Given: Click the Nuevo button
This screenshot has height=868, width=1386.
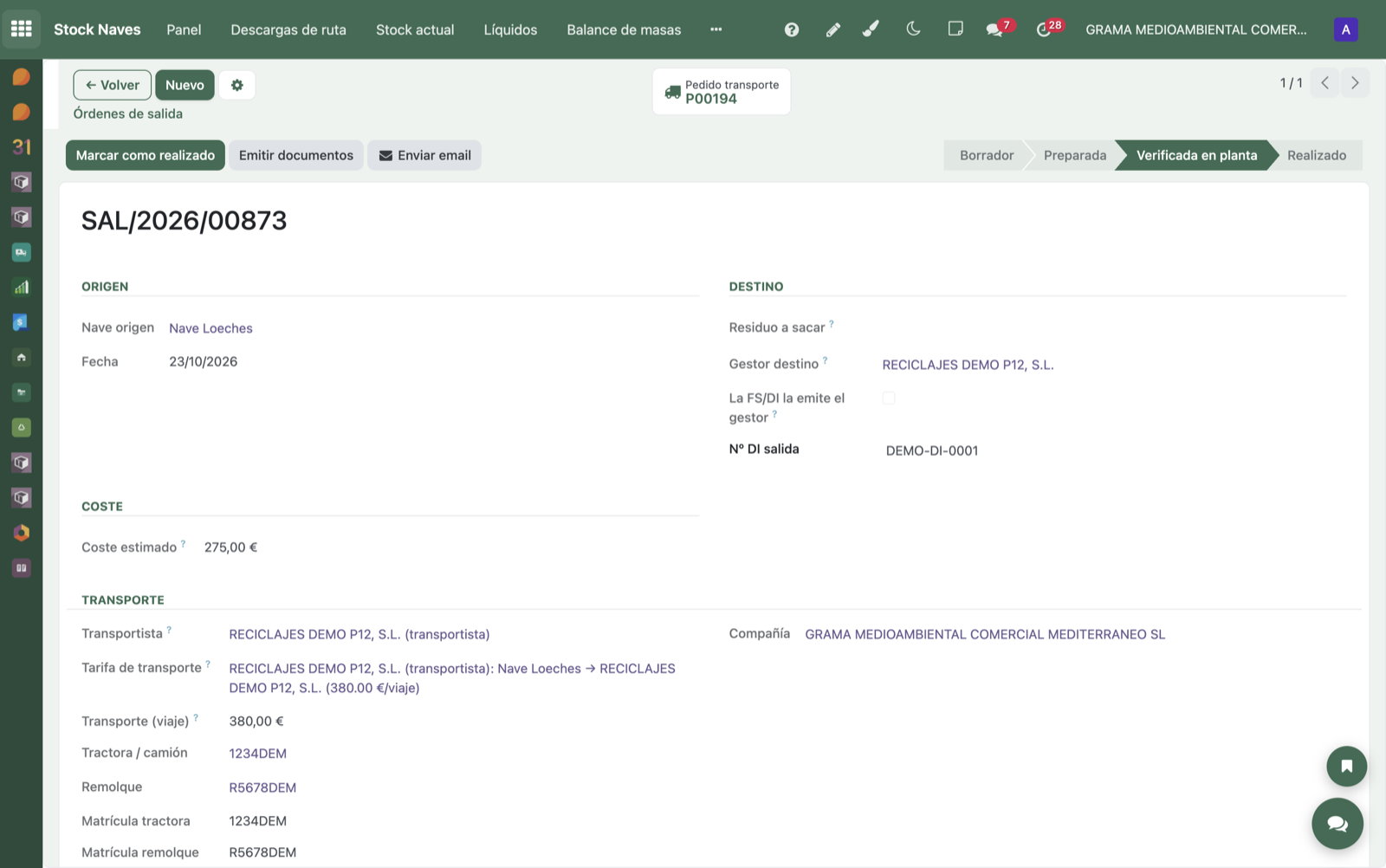Looking at the screenshot, I should tap(185, 85).
